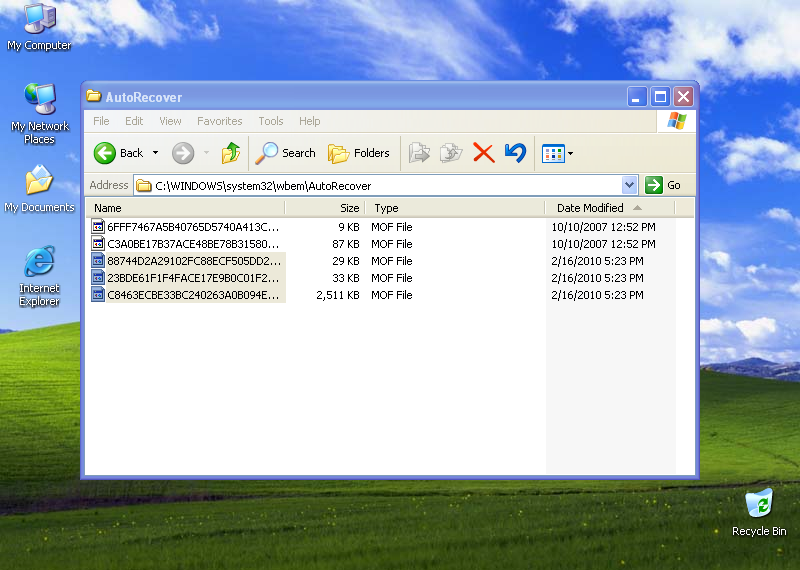The image size is (800, 570).
Task: Sort by Size column header
Action: click(324, 208)
